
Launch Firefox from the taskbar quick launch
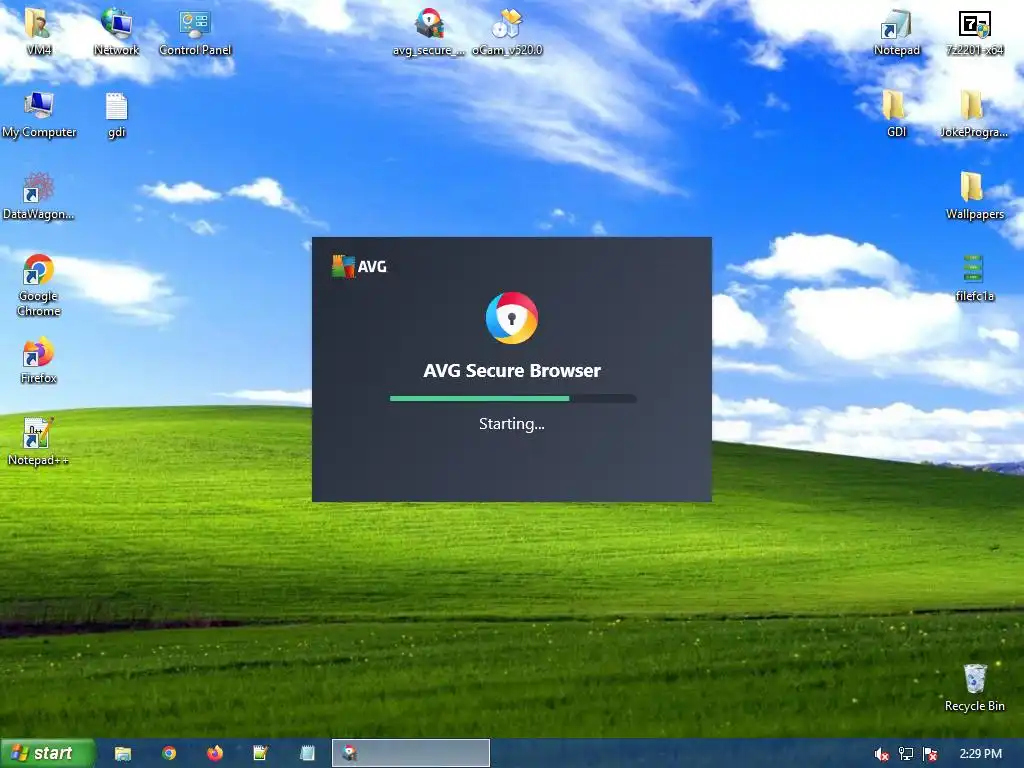tap(215, 753)
